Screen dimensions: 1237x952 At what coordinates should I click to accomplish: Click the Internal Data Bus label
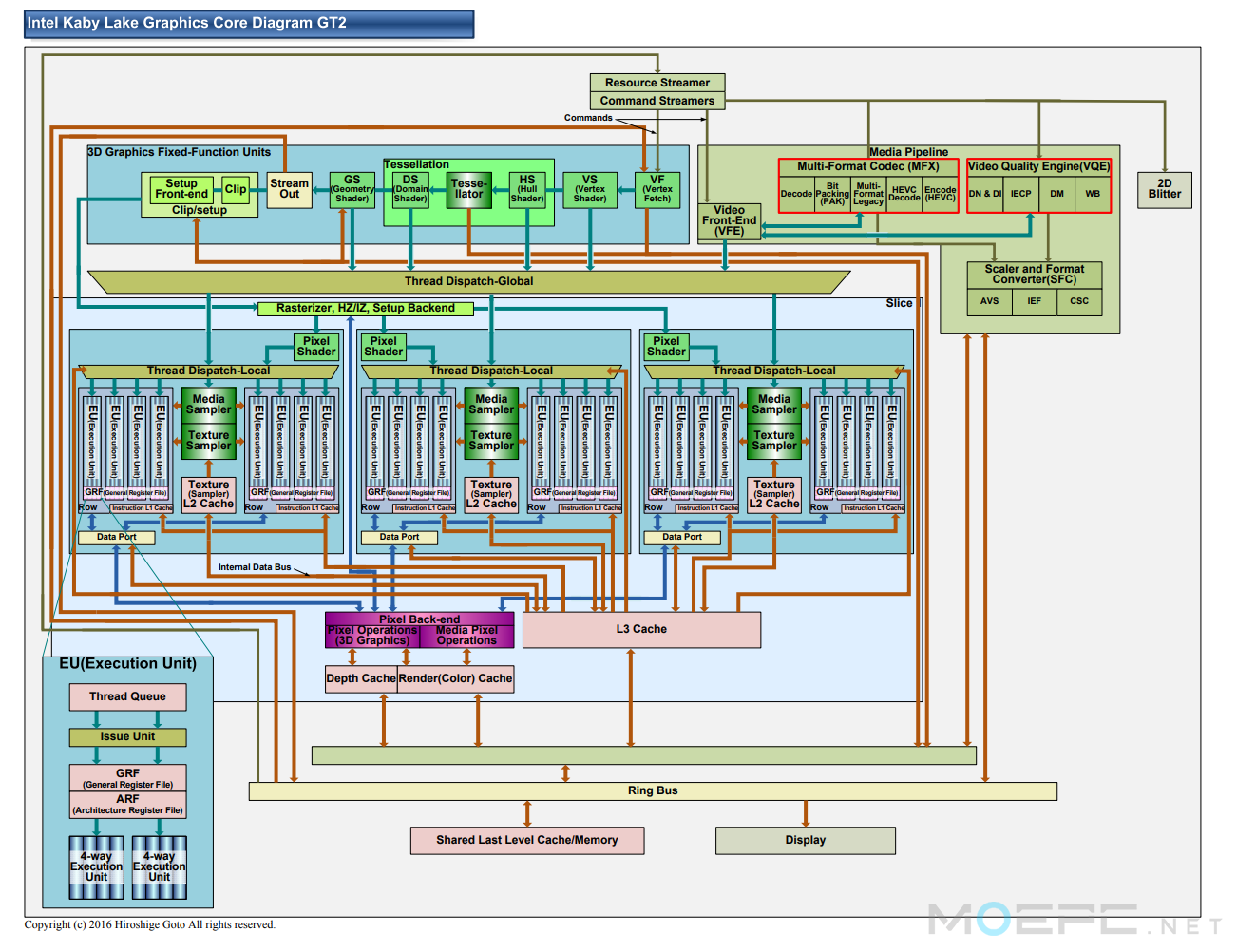255,567
